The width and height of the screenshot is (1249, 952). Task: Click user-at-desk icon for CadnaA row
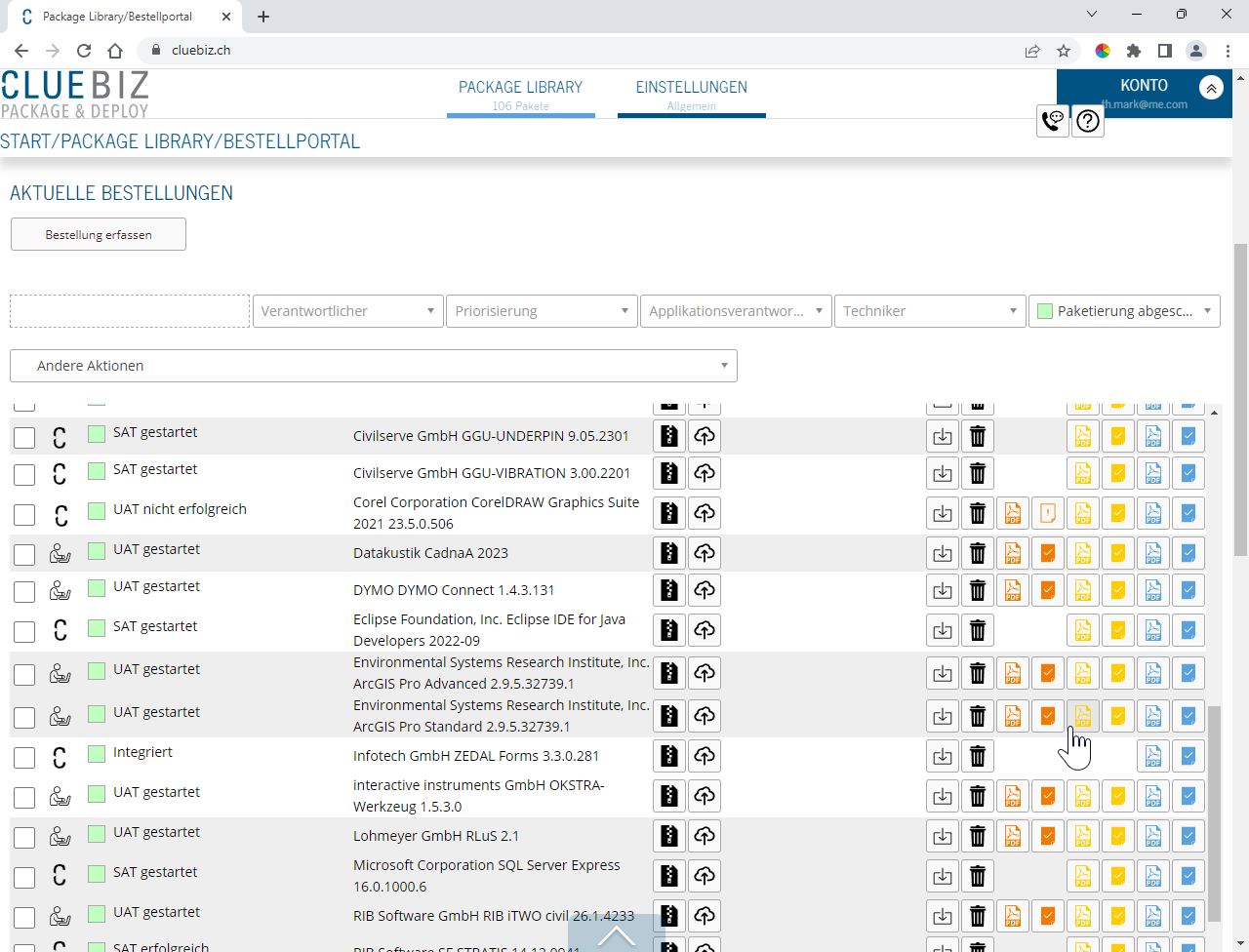click(60, 553)
